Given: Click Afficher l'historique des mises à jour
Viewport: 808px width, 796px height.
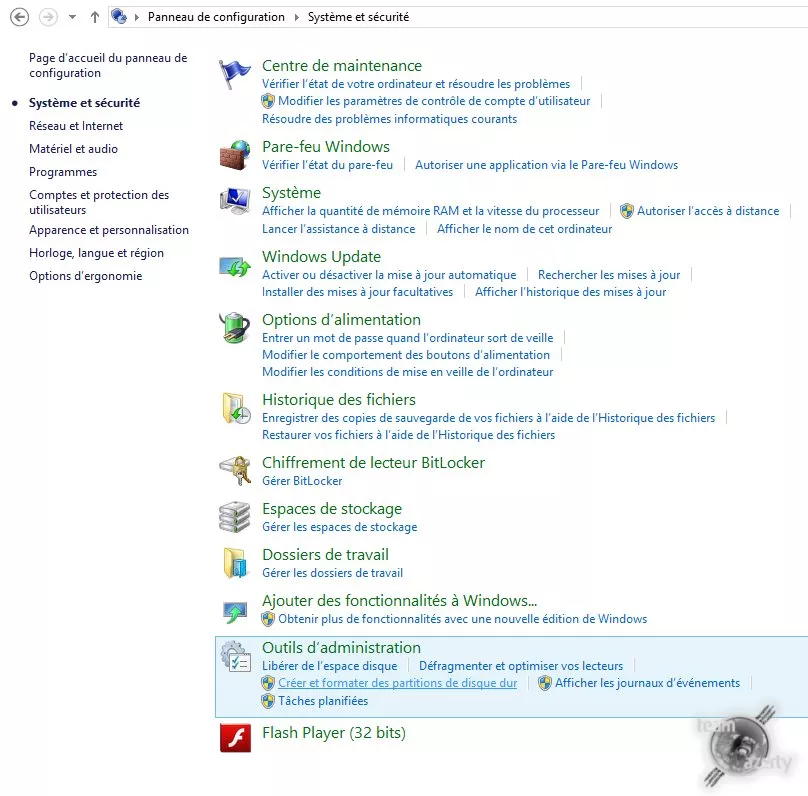Looking at the screenshot, I should (x=570, y=292).
